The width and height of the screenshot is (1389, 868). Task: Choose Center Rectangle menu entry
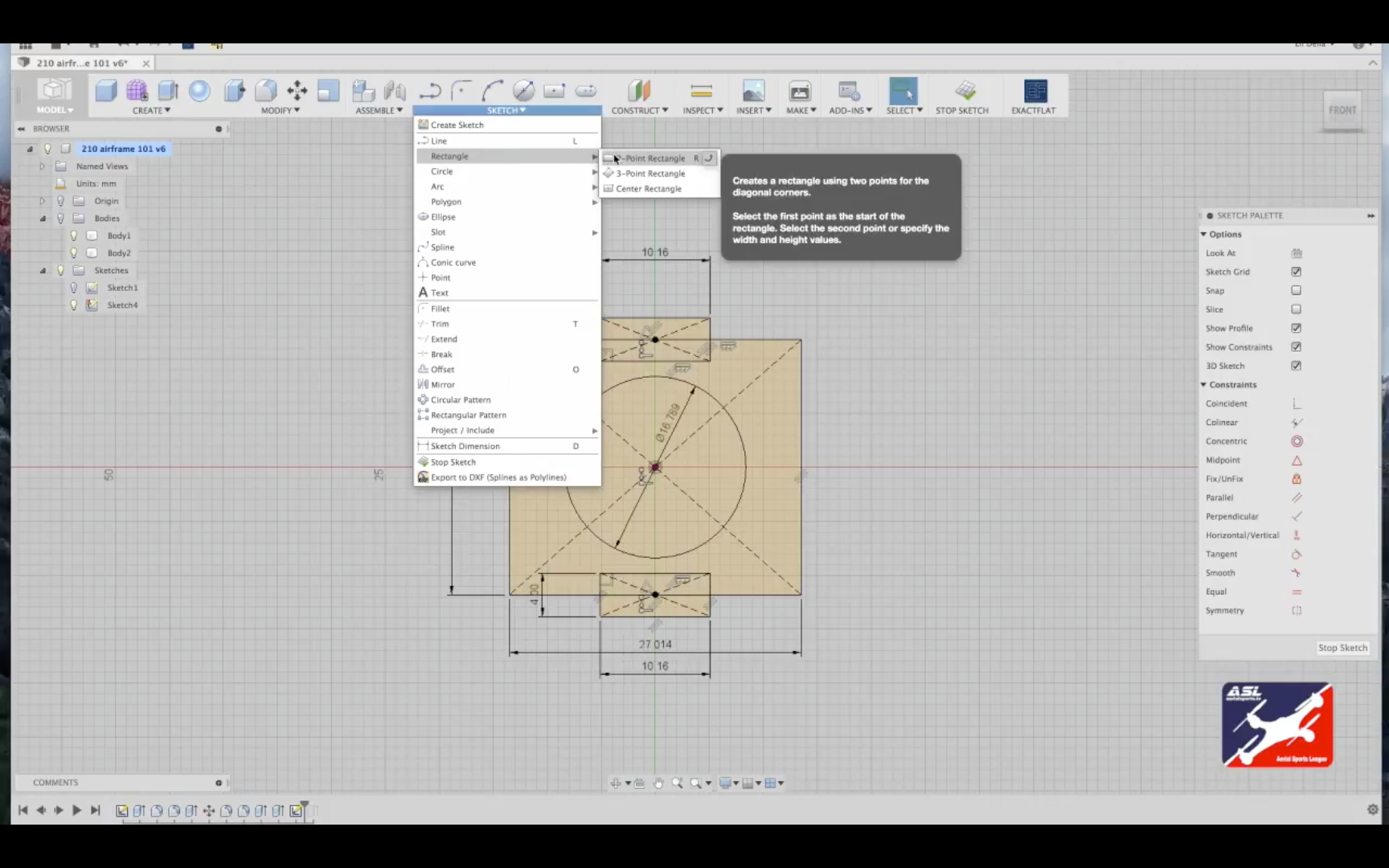coord(648,188)
